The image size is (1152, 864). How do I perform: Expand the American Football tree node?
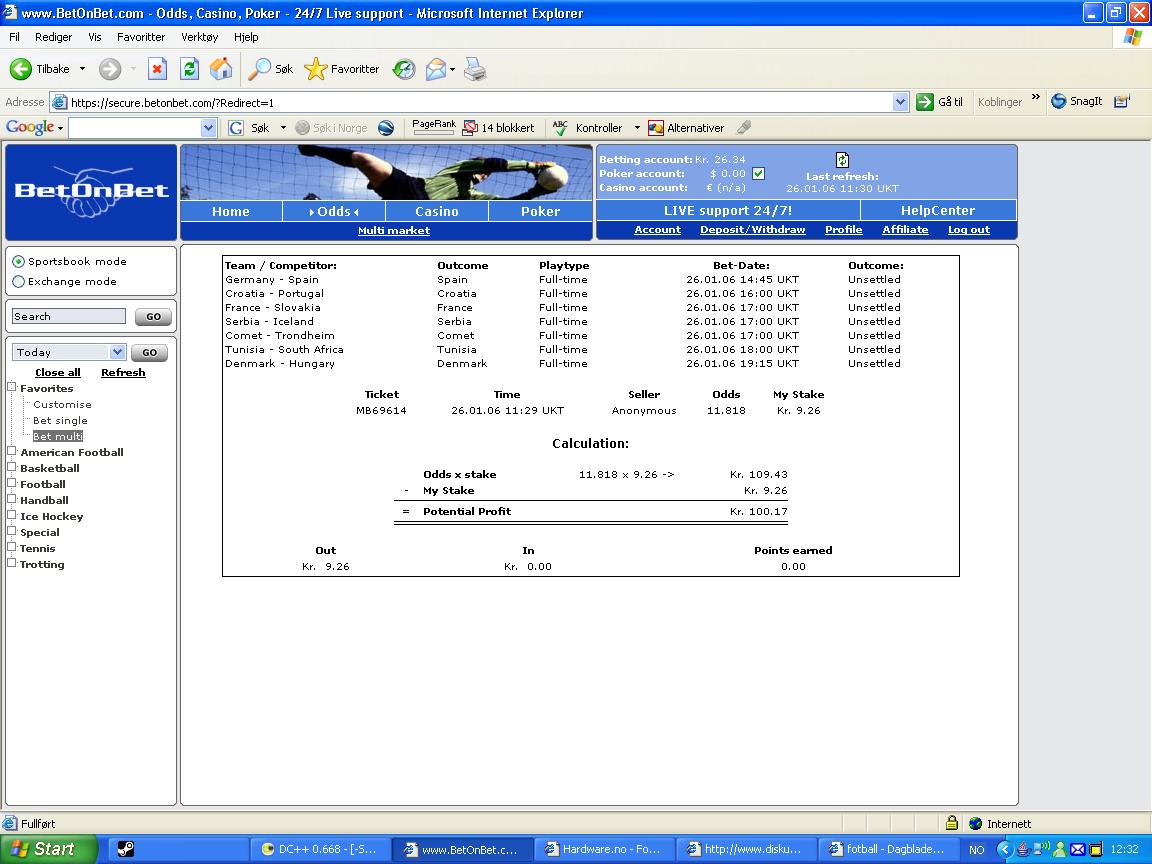click(x=12, y=452)
